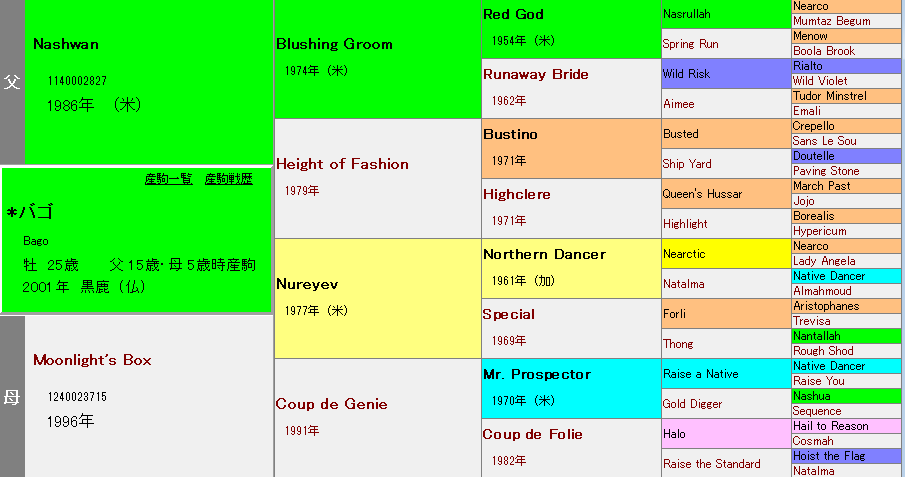Select the Runaway Bride entry
Screen dimensions: 905x477
[535, 74]
